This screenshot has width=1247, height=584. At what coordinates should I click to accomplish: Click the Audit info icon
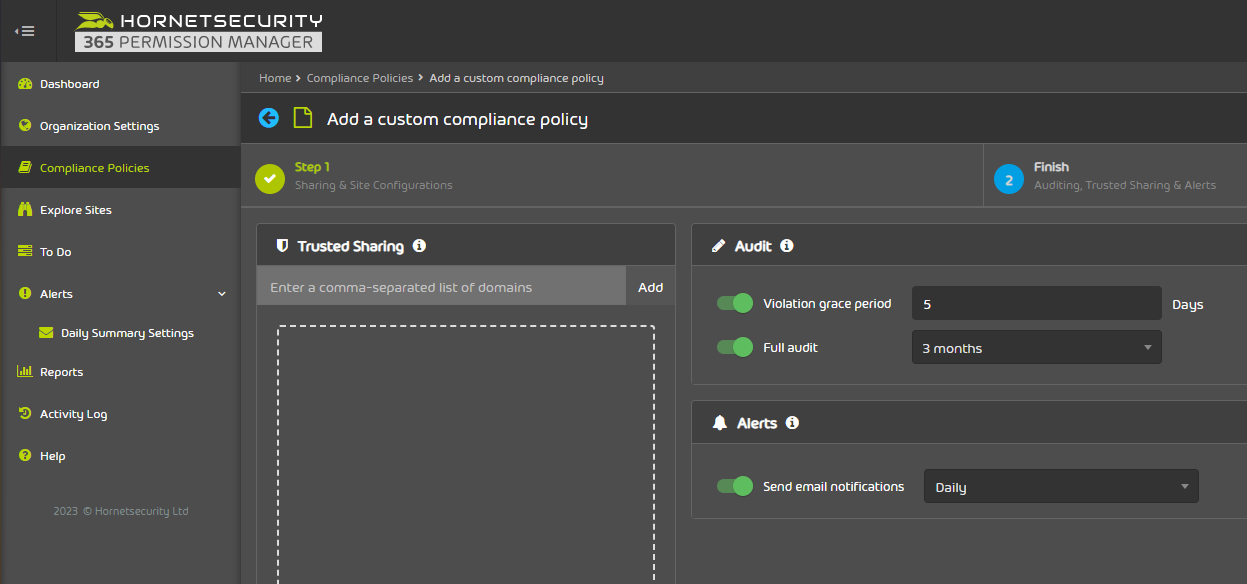[x=787, y=245]
